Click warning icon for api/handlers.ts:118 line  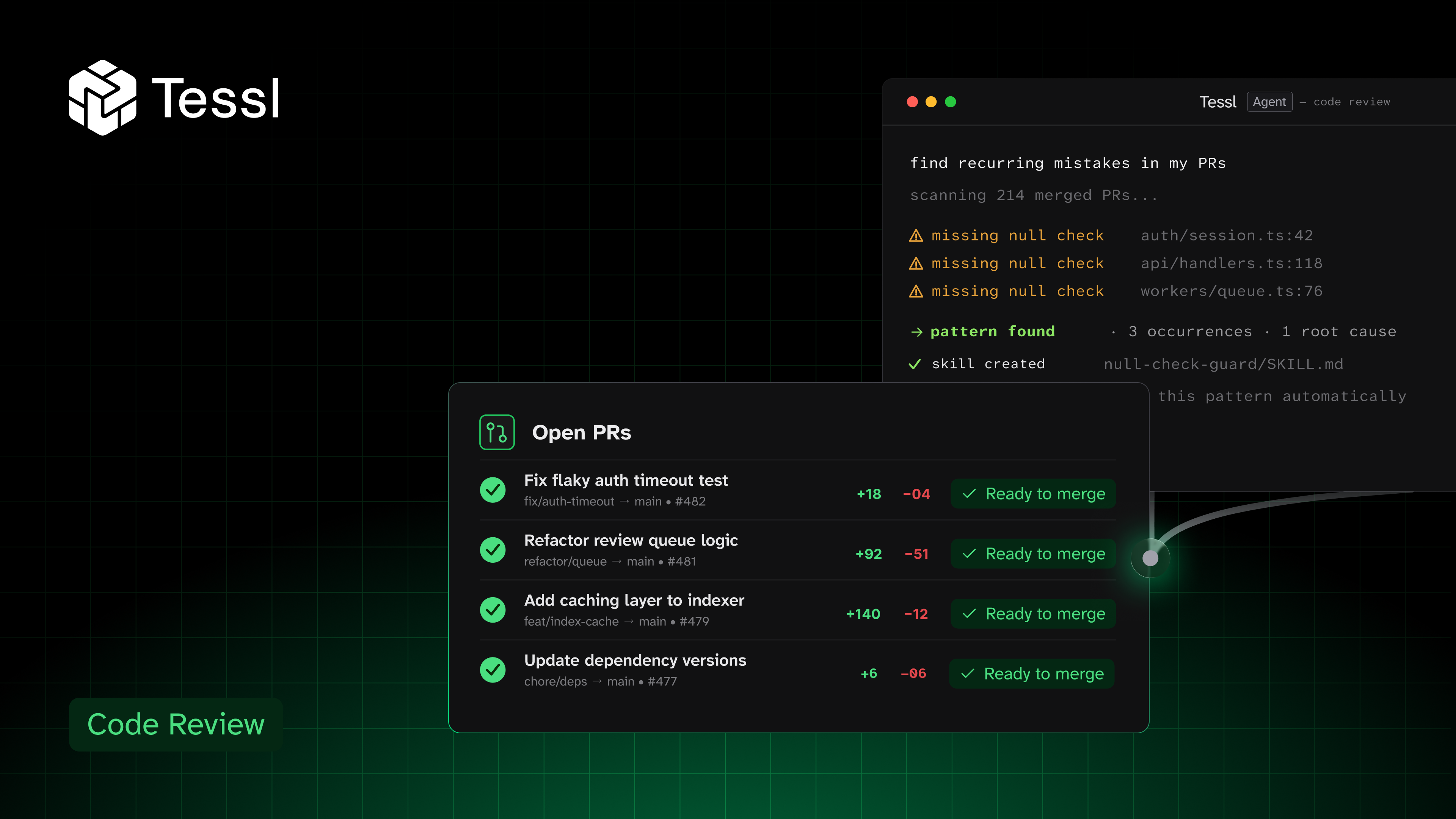(916, 264)
